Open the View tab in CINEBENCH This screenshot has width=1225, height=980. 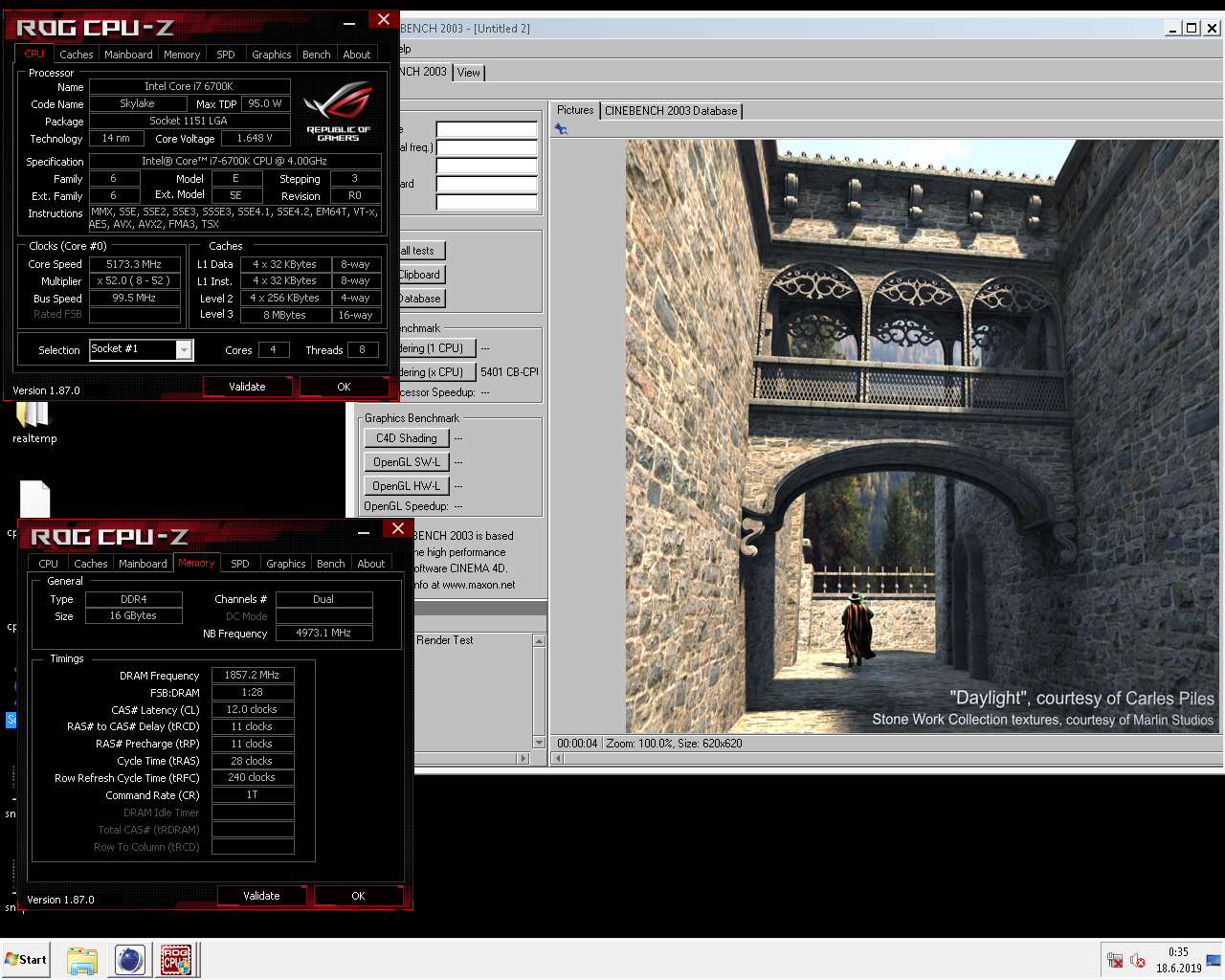[469, 73]
